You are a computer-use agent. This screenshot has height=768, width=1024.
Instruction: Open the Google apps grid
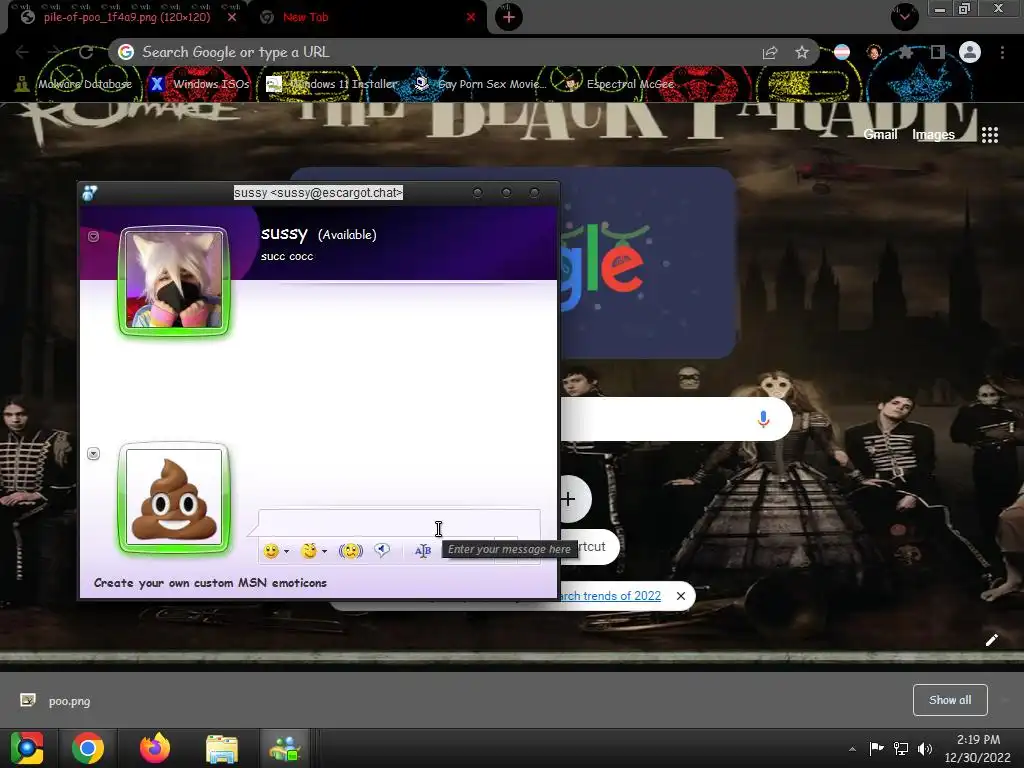(990, 135)
